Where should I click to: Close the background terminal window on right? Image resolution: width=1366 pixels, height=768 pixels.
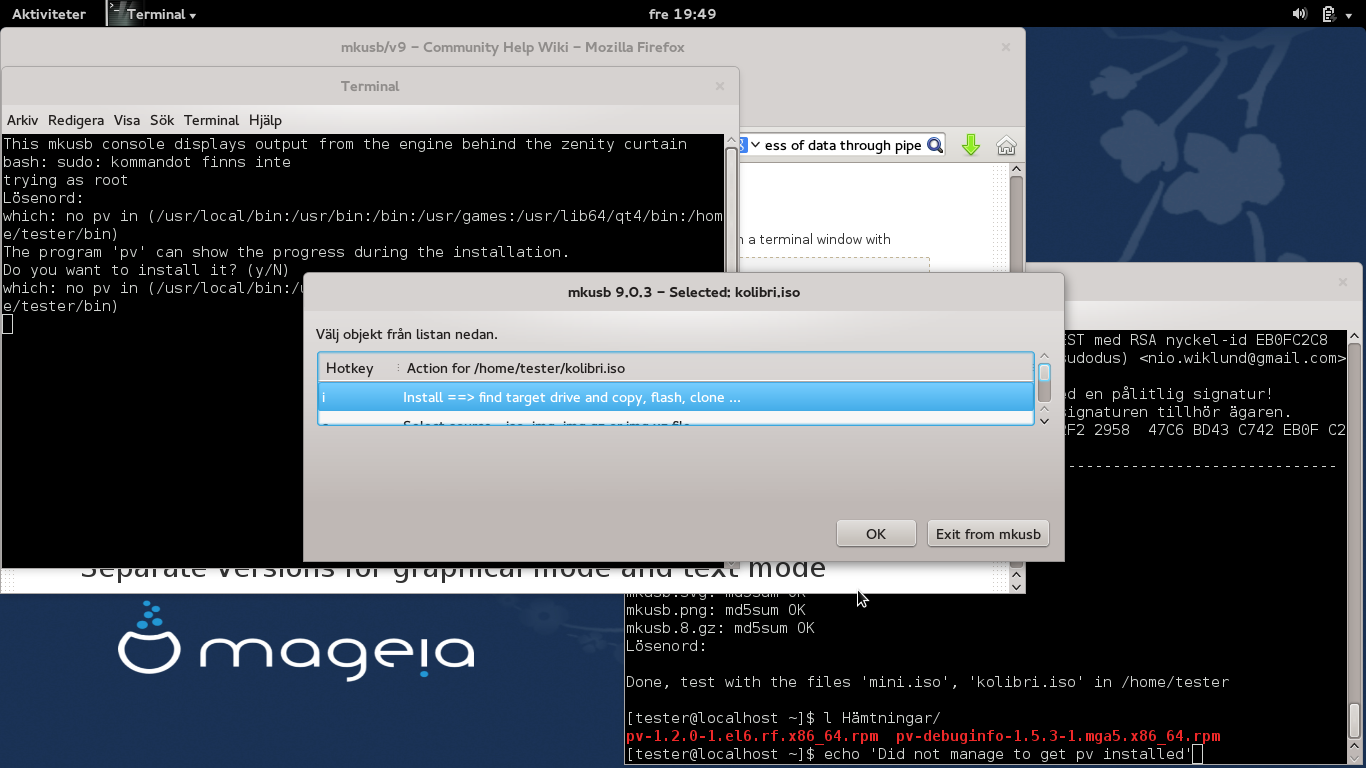tap(1343, 283)
